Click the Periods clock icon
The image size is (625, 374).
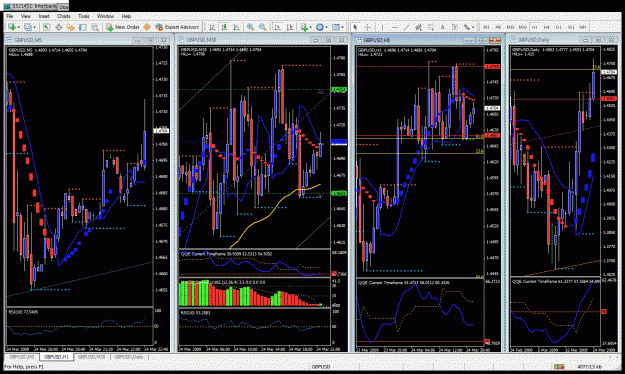[320, 27]
